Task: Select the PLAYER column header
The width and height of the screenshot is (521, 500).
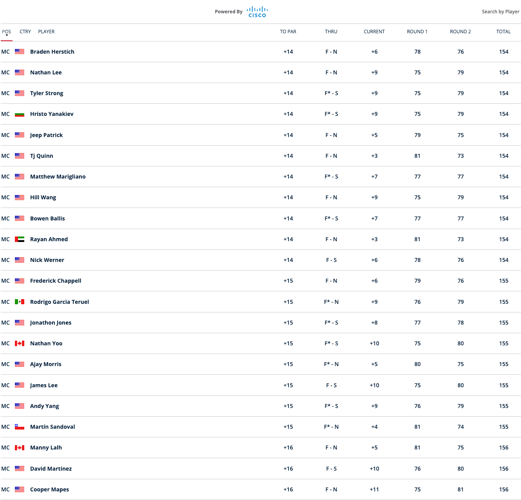Action: pyautogui.click(x=46, y=32)
